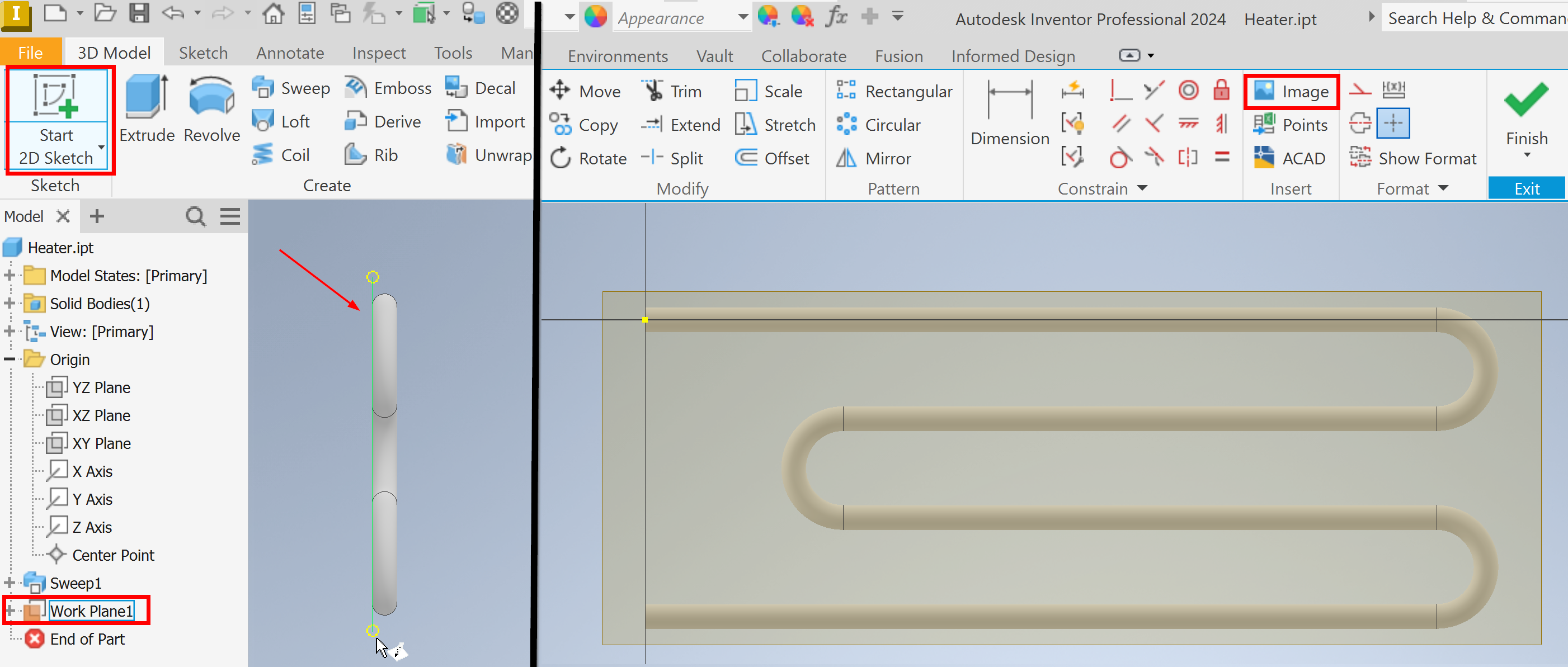Expand the Sweep1 node in model tree
Image resolution: width=1568 pixels, height=667 pixels.
point(9,583)
